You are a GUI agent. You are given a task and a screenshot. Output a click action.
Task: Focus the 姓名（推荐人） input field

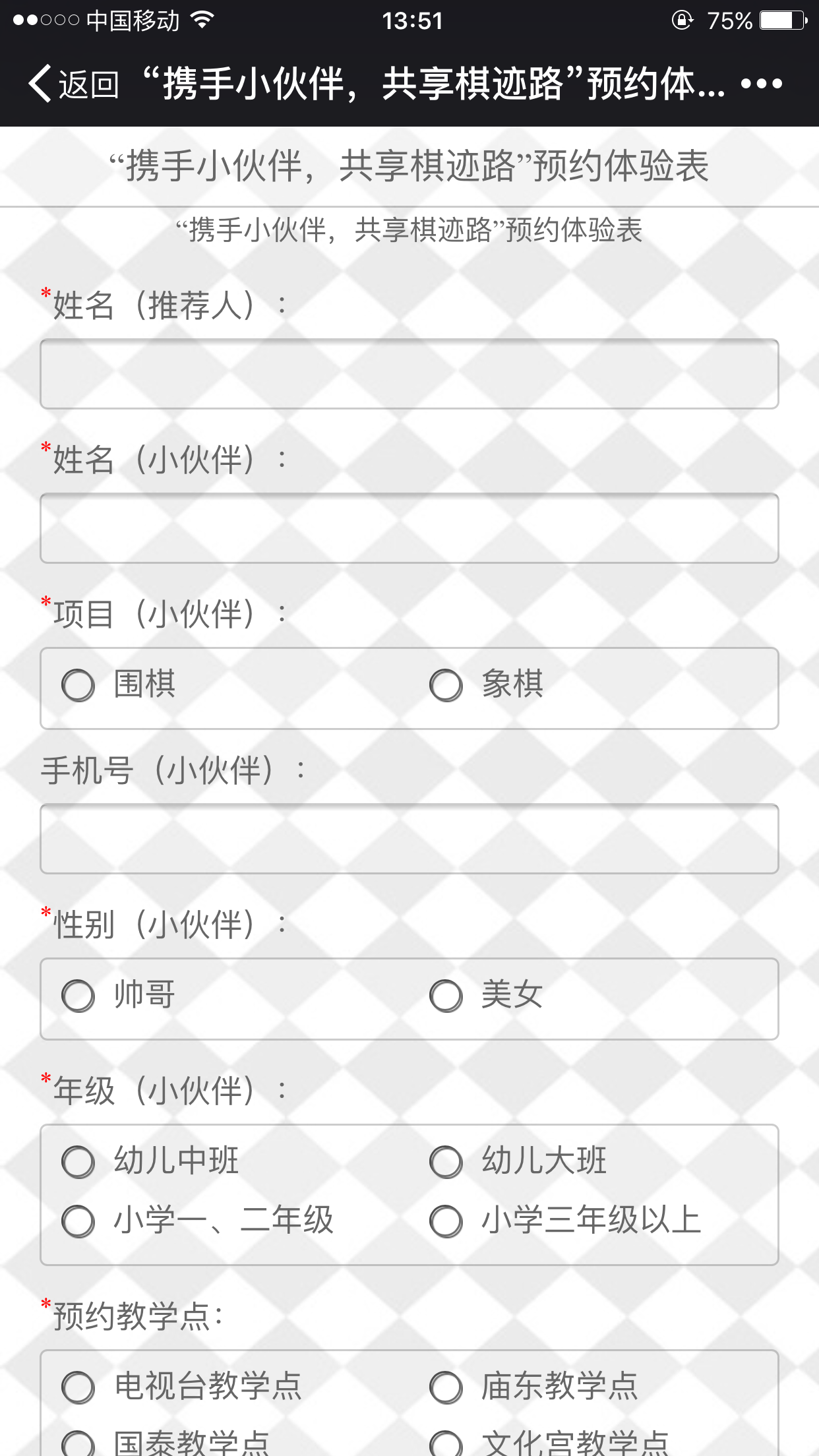[x=409, y=374]
